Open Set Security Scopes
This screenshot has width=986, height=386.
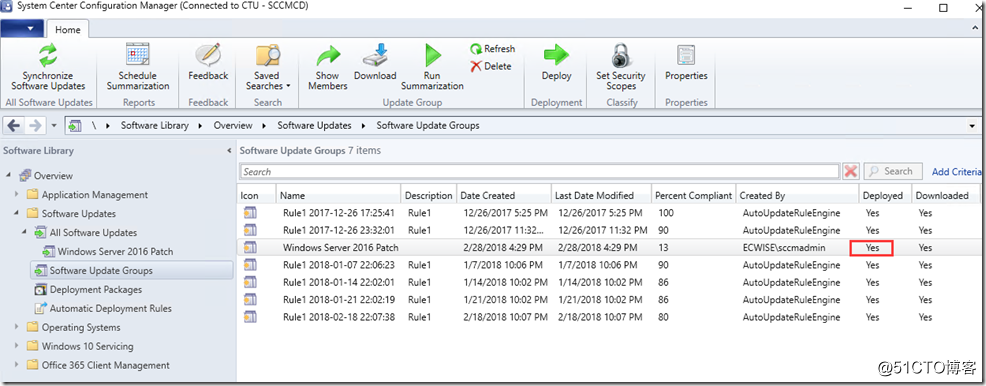pyautogui.click(x=621, y=67)
